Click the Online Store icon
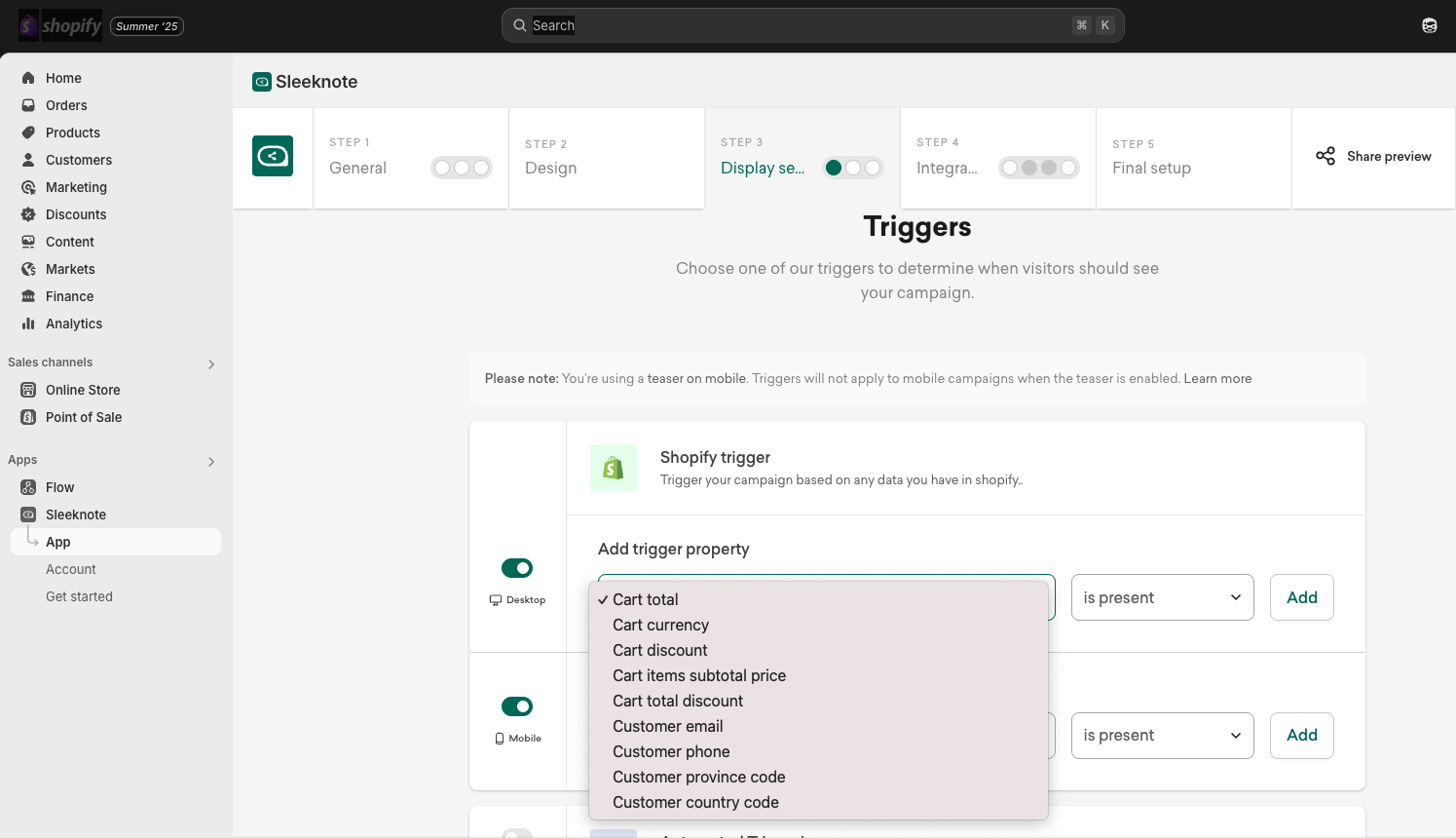Viewport: 1456px width, 838px height. (x=28, y=390)
